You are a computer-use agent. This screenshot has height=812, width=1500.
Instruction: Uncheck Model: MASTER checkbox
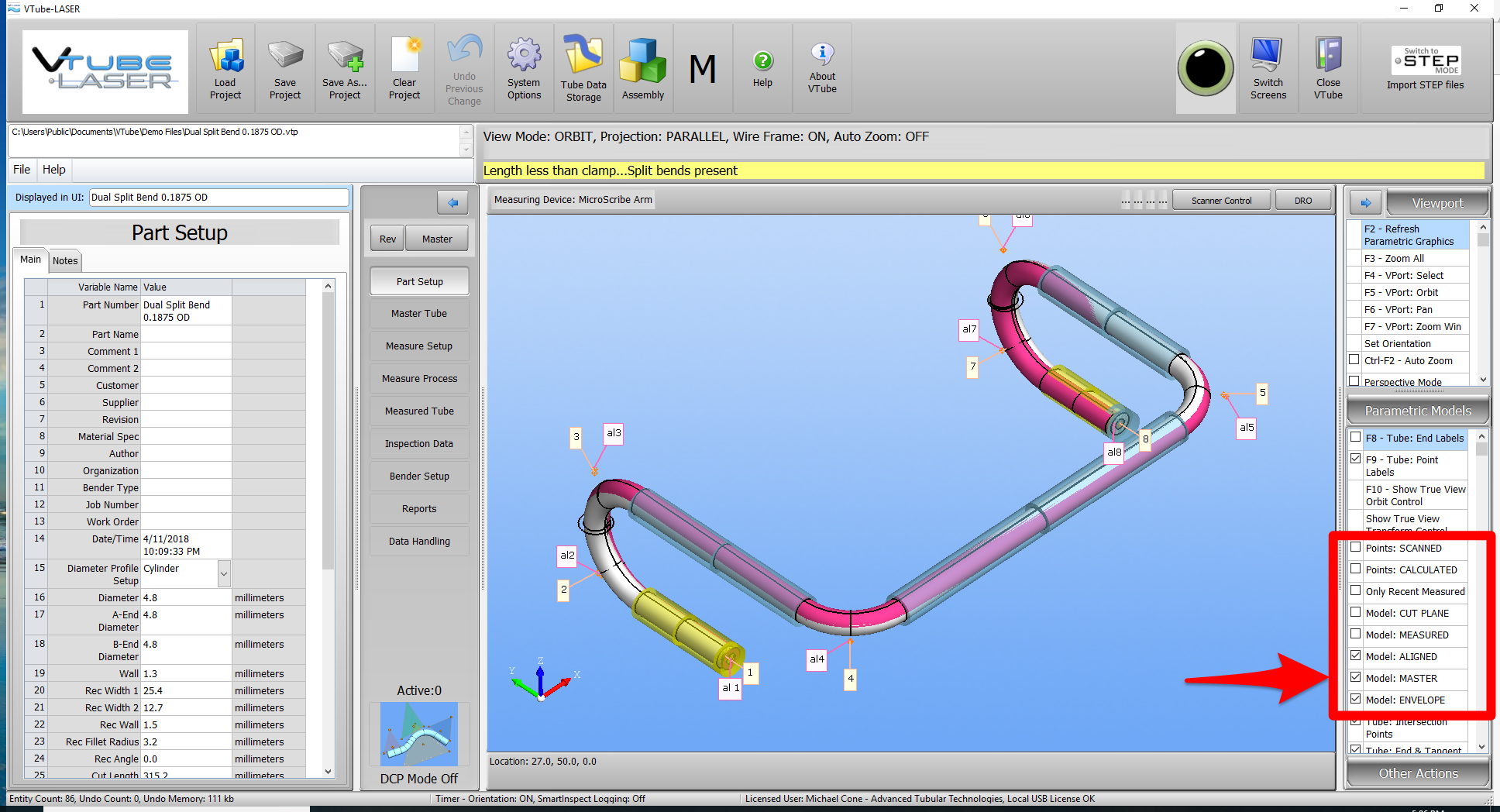[1355, 677]
